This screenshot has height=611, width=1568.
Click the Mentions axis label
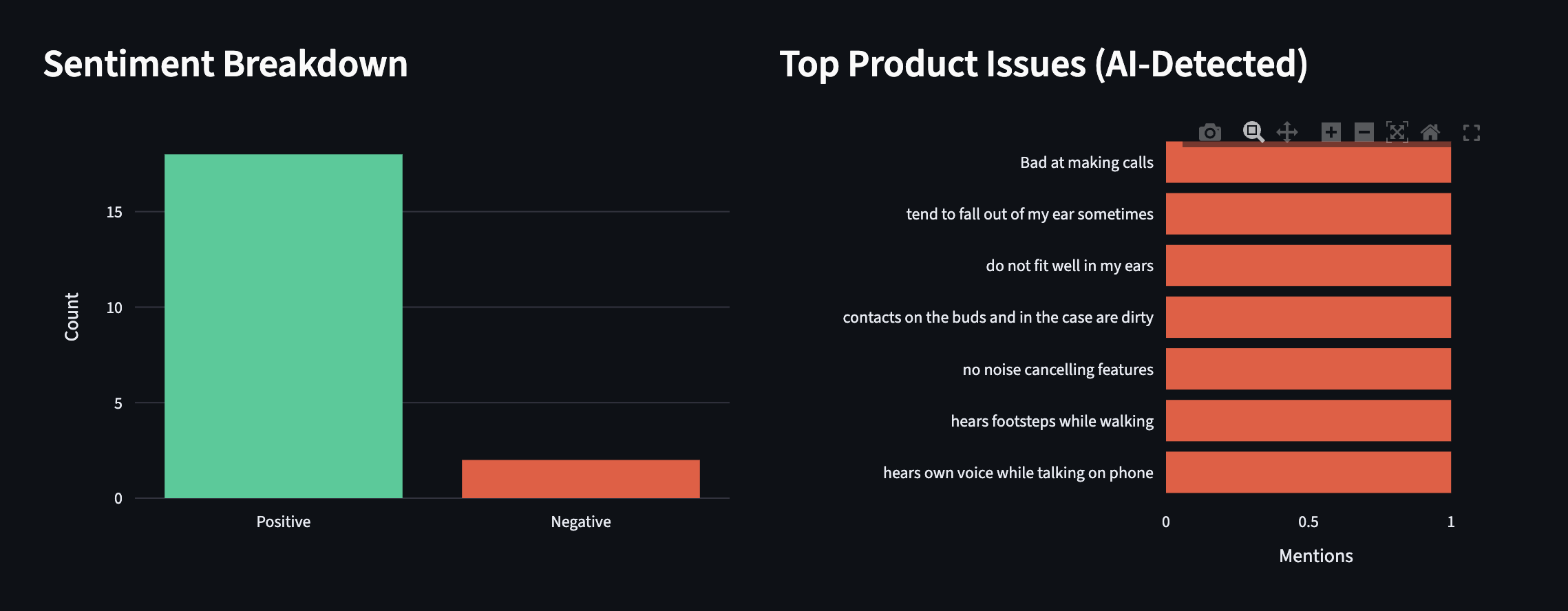click(1315, 556)
